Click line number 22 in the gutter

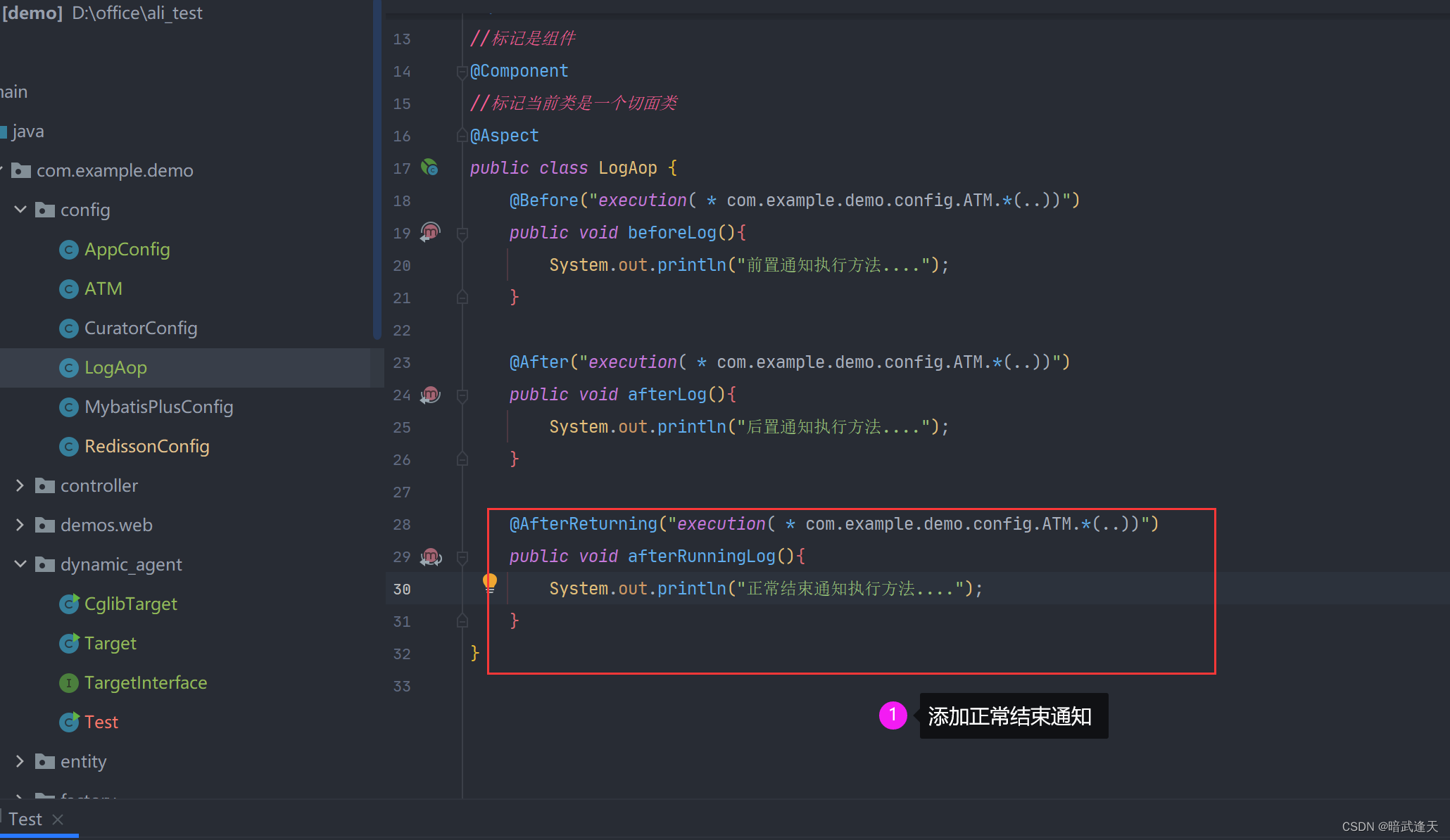tap(402, 330)
